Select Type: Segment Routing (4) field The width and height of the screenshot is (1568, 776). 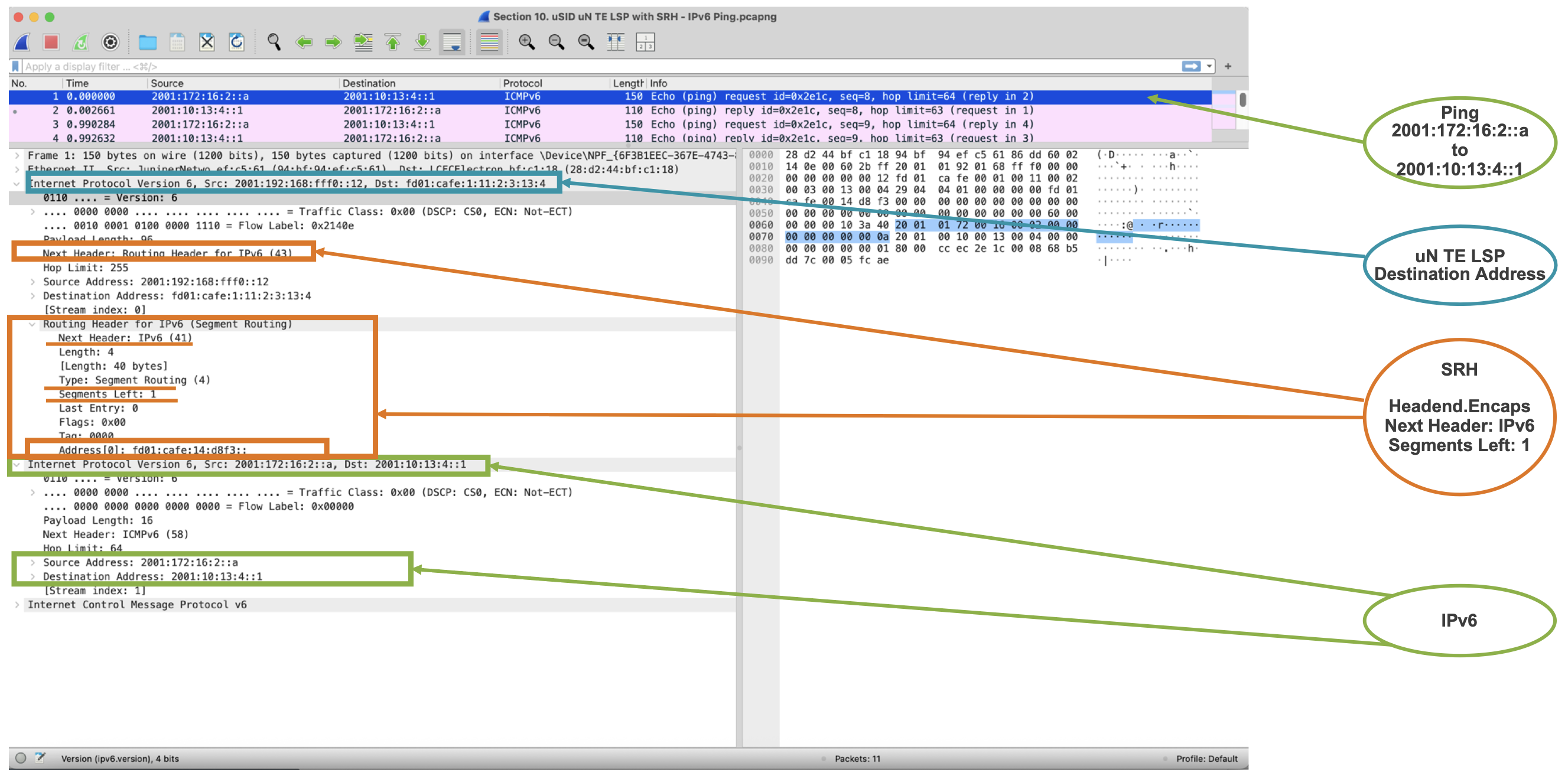(135, 380)
